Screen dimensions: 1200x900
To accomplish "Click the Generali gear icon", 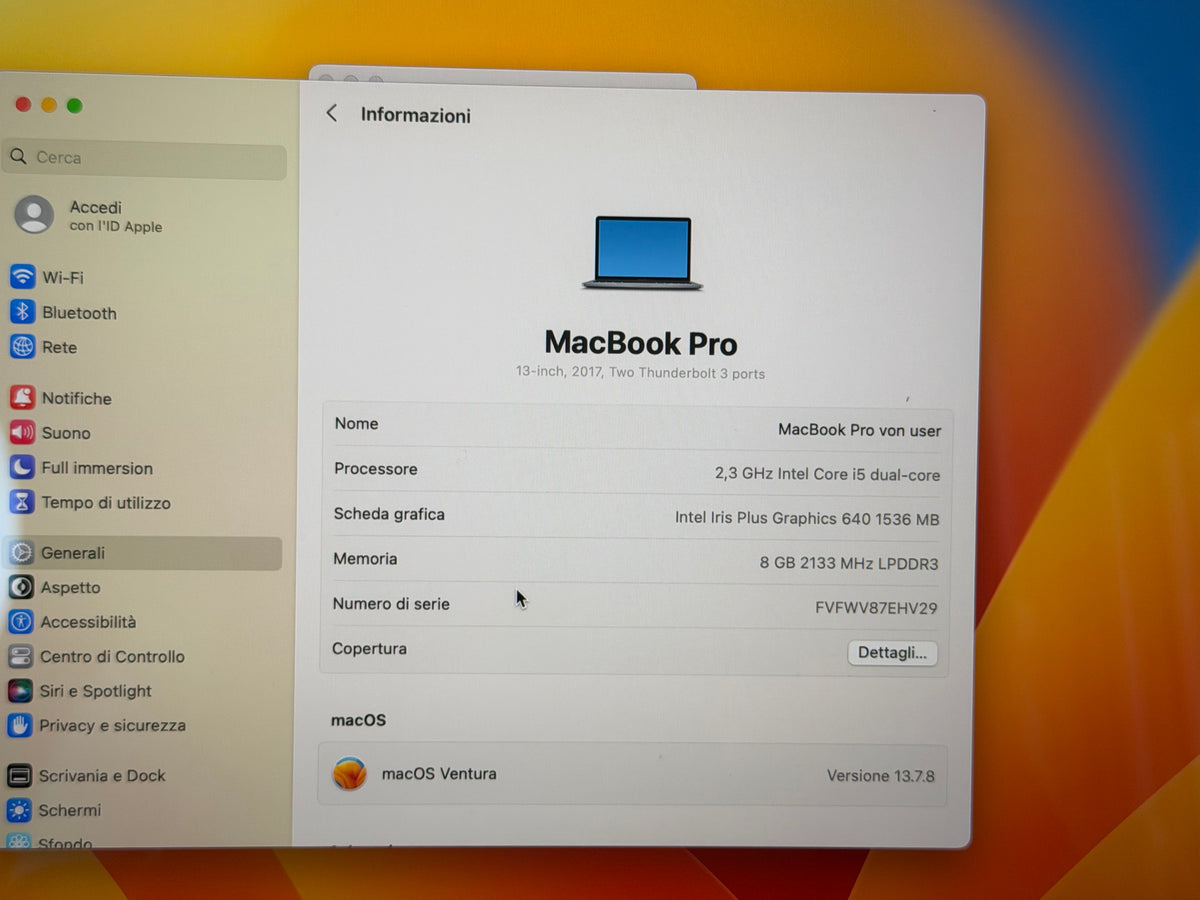I will tap(22, 552).
